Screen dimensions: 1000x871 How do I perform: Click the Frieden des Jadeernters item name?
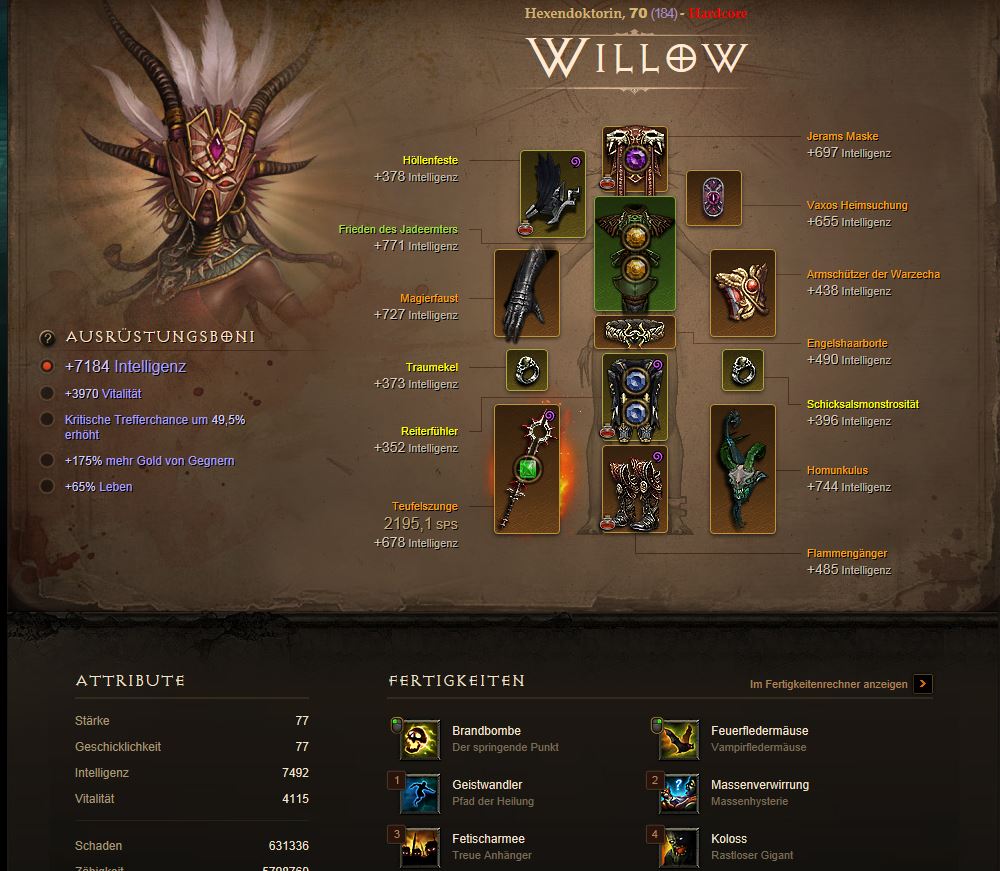398,230
